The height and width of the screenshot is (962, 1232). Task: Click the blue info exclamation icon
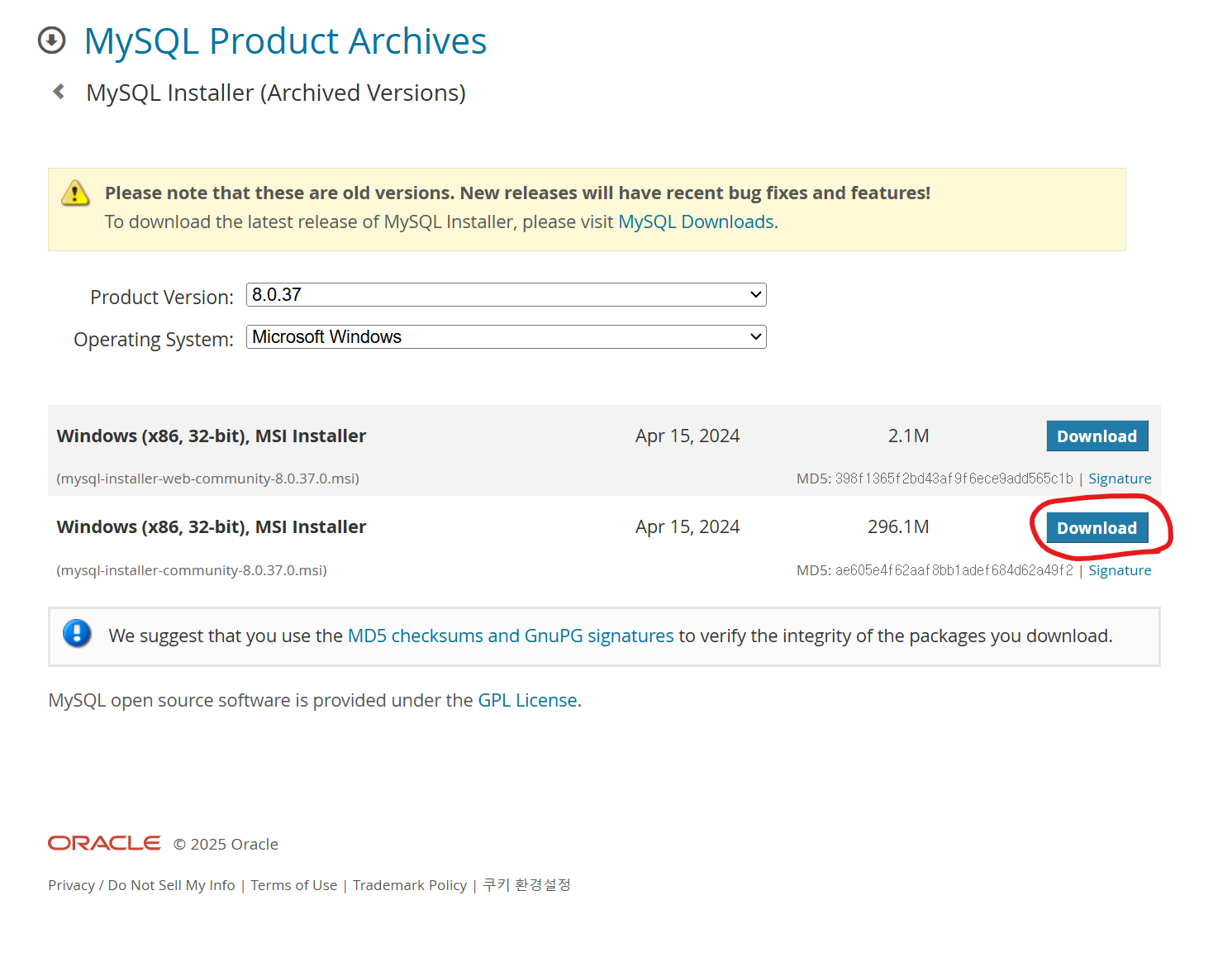pyautogui.click(x=77, y=634)
